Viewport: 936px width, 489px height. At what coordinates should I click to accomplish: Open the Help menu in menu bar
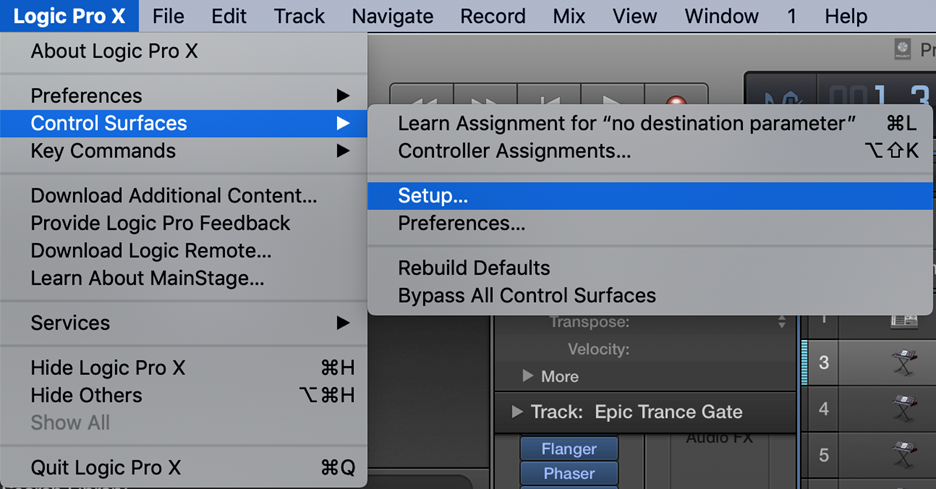(845, 16)
